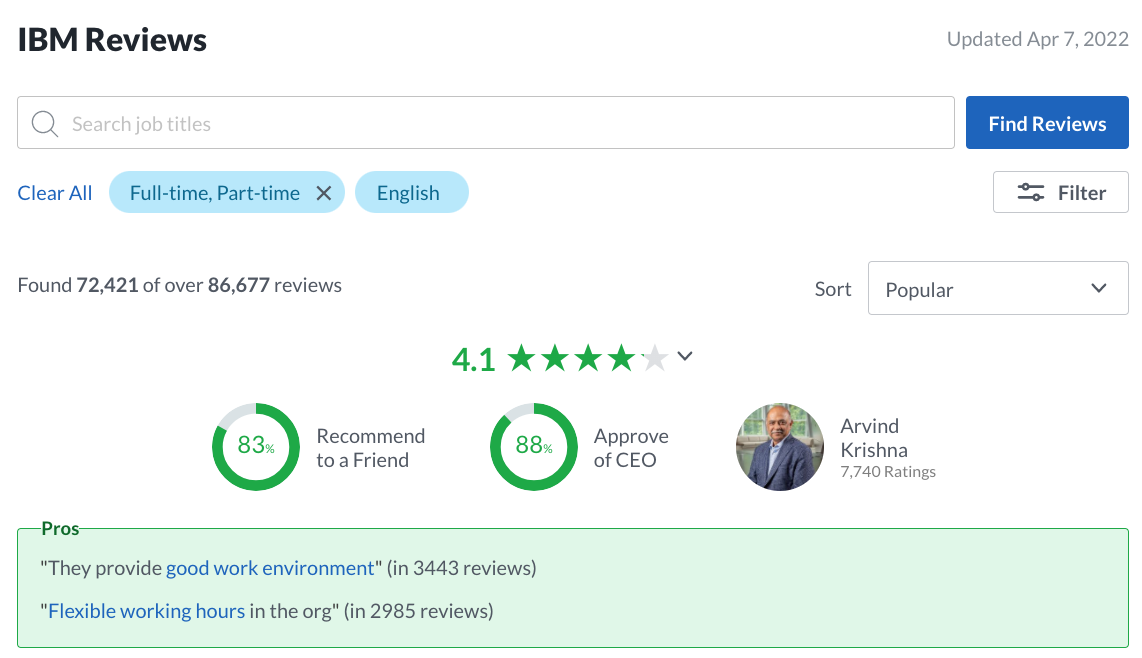
Task: Click the Sort label text
Action: [832, 289]
